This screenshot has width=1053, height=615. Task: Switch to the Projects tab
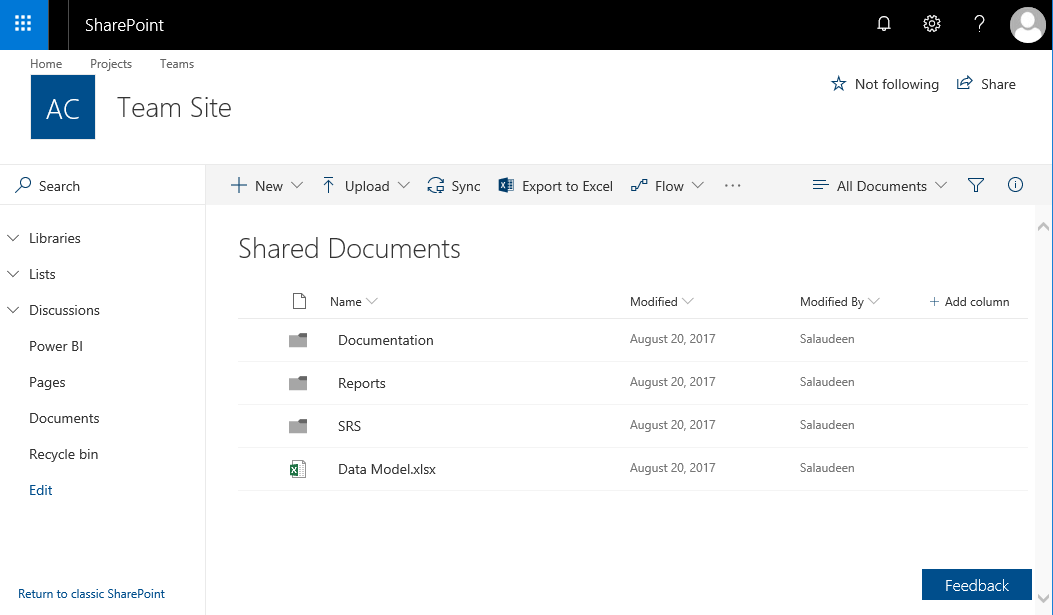[111, 63]
